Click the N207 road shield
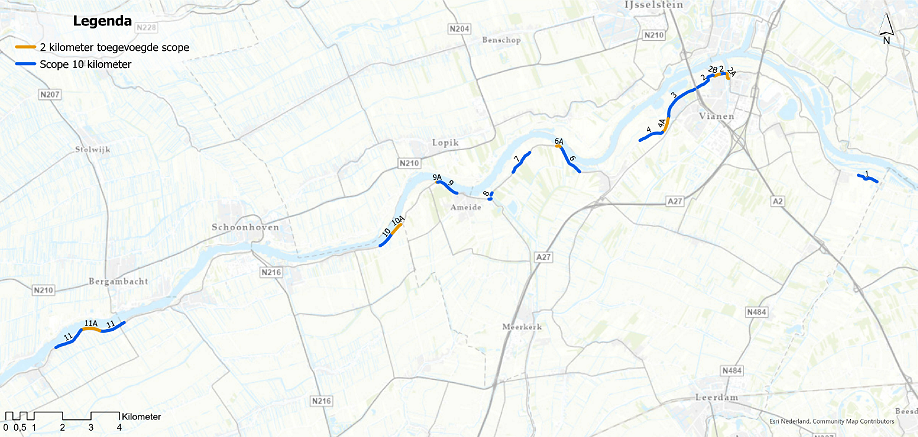The height and width of the screenshot is (437, 918). tap(49, 94)
